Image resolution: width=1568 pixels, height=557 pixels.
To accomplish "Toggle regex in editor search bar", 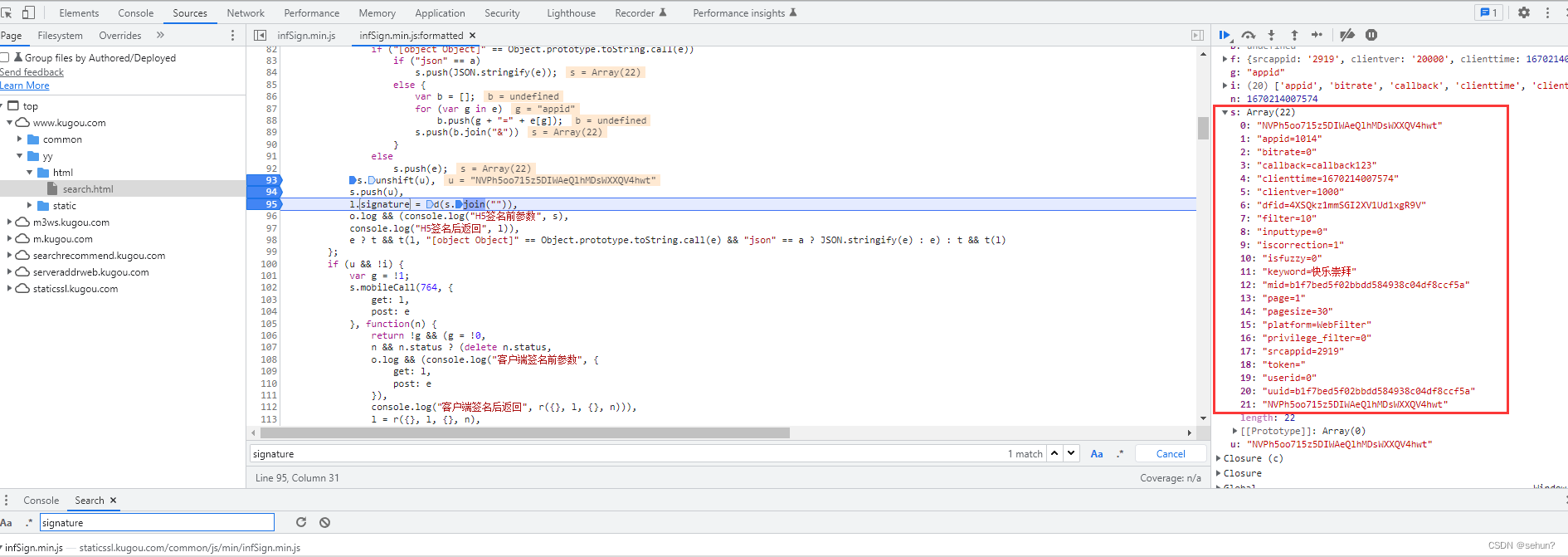I will [1120, 454].
